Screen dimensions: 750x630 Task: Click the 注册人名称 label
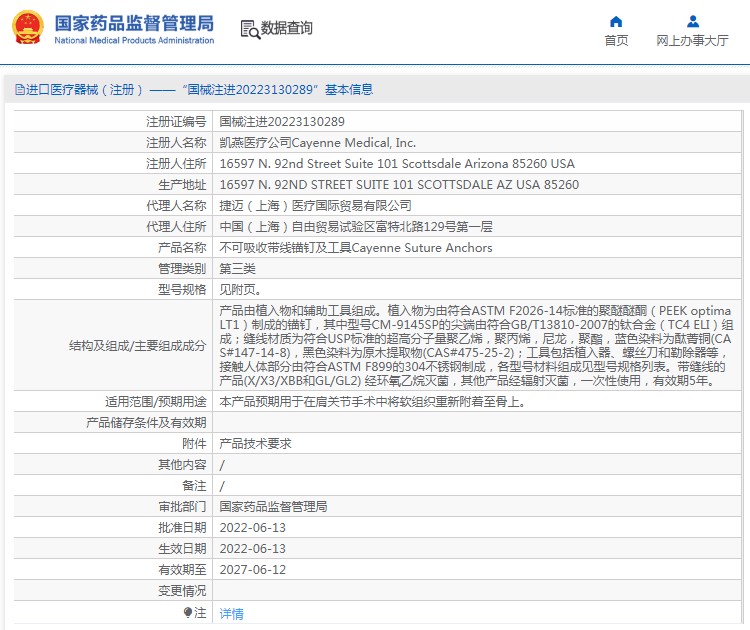pyautogui.click(x=176, y=143)
